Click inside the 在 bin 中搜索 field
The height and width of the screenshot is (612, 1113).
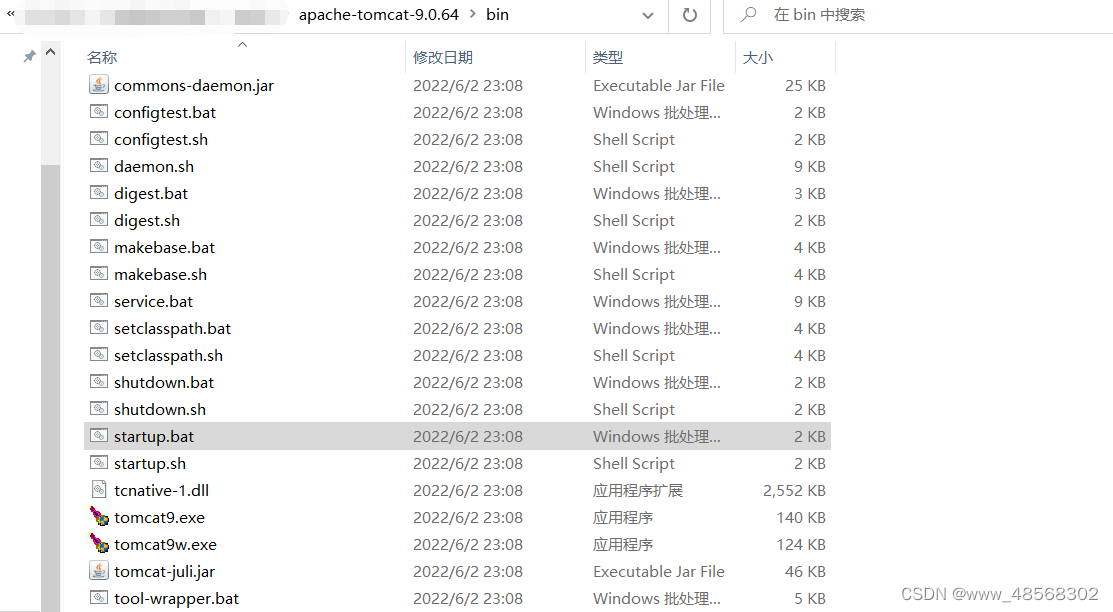[850, 15]
